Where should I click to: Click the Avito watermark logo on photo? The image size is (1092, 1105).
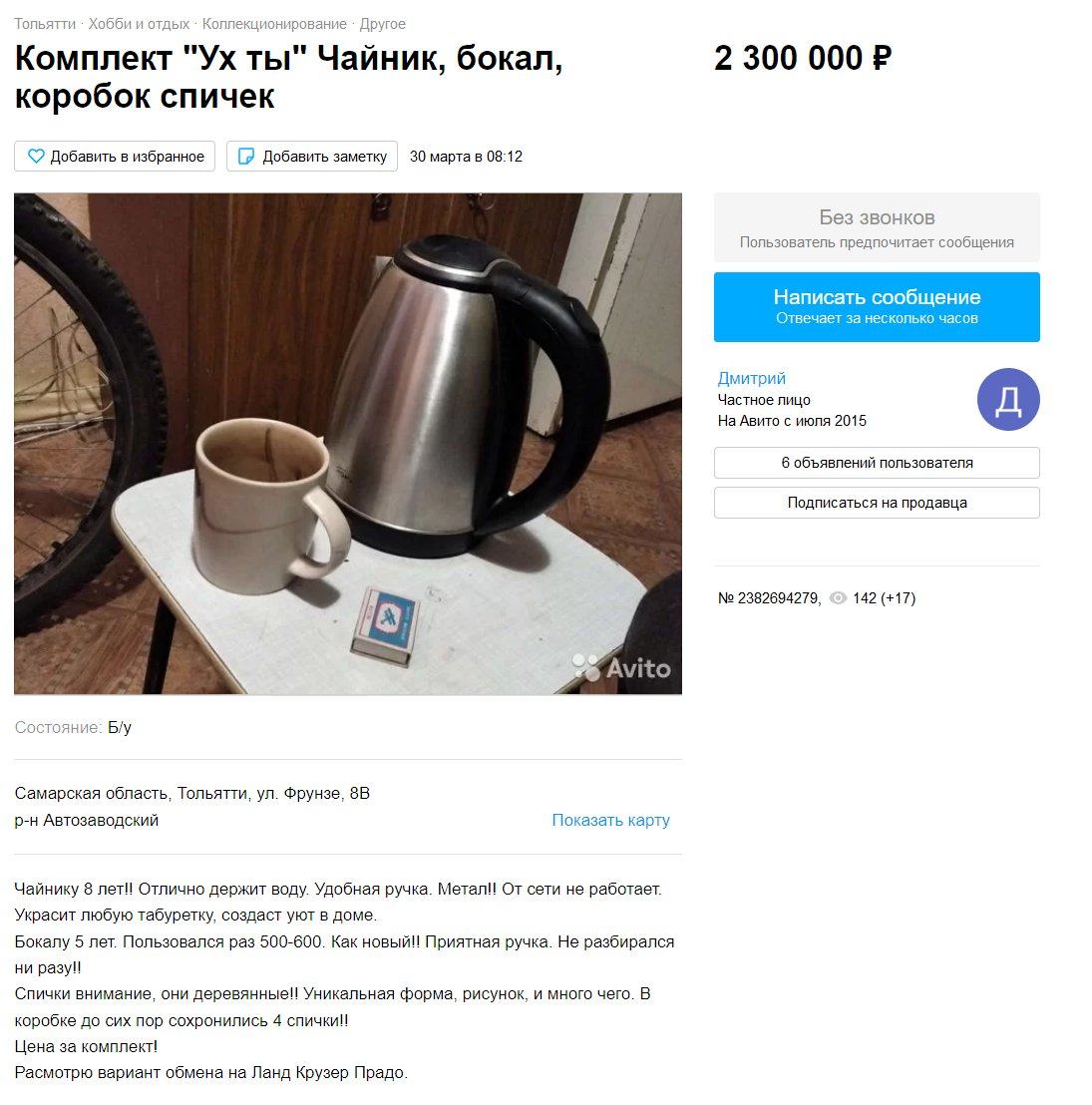[621, 667]
